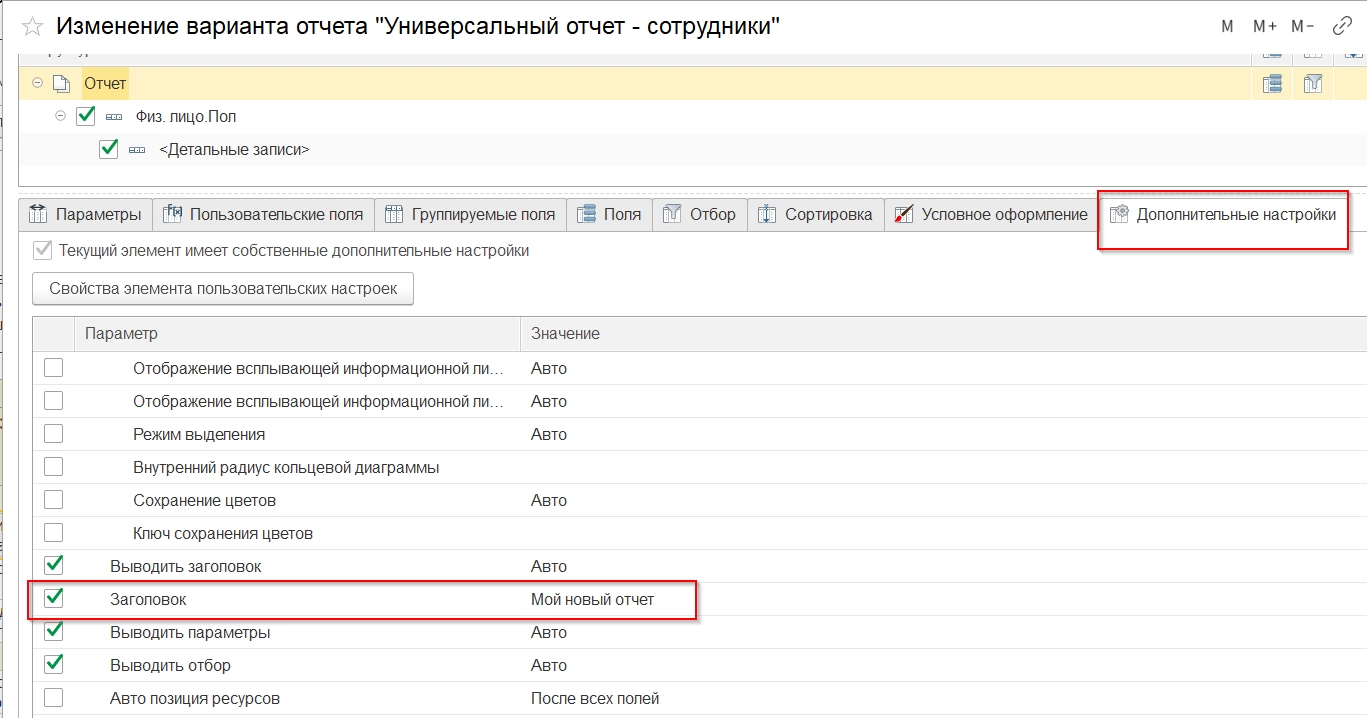The height and width of the screenshot is (718, 1367).
Task: Open the Отбор tab
Action: tap(700, 214)
